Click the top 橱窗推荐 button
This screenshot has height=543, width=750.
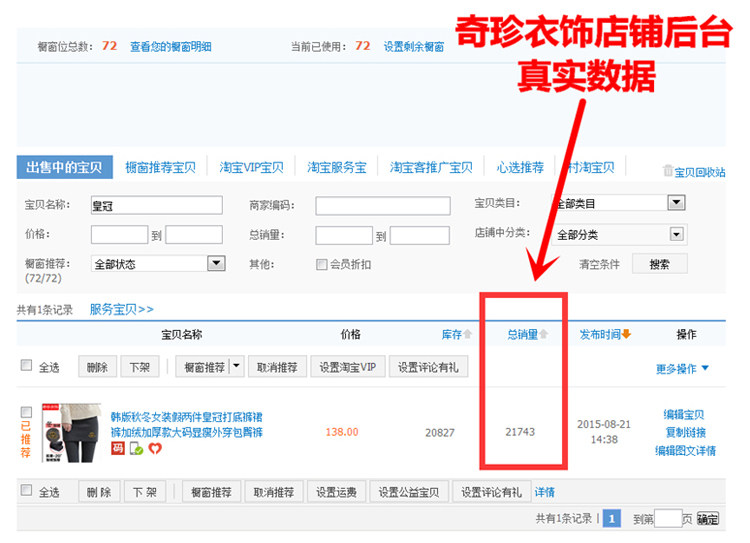[x=203, y=367]
